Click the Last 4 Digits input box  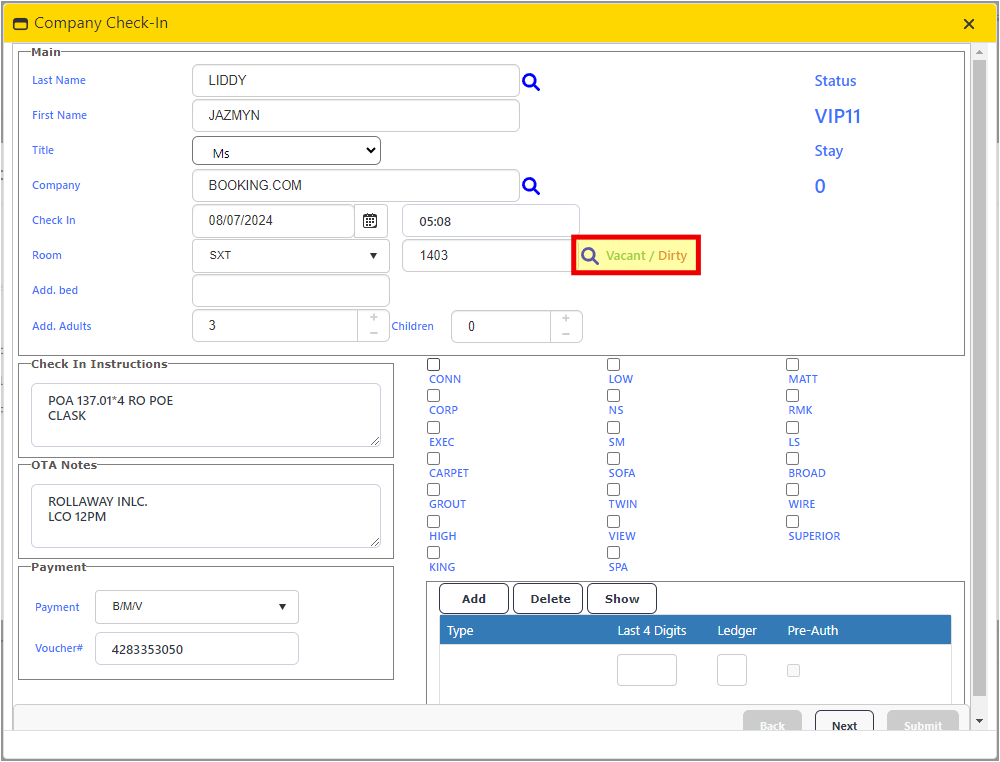647,670
